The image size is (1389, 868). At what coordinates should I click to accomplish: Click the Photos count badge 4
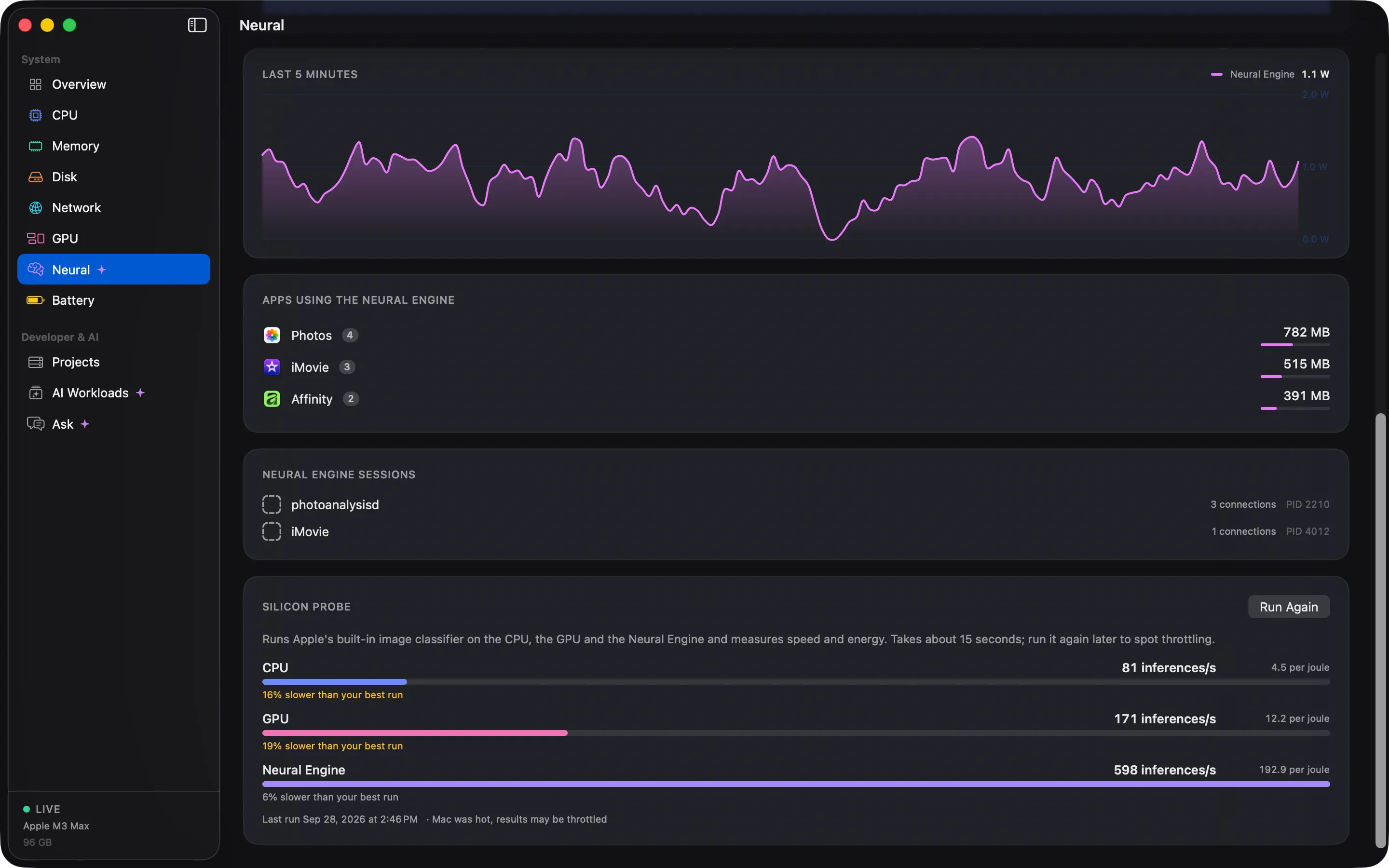tap(350, 335)
